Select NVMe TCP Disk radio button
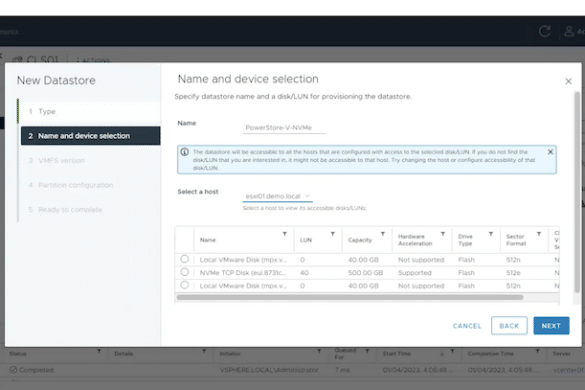 184,272
